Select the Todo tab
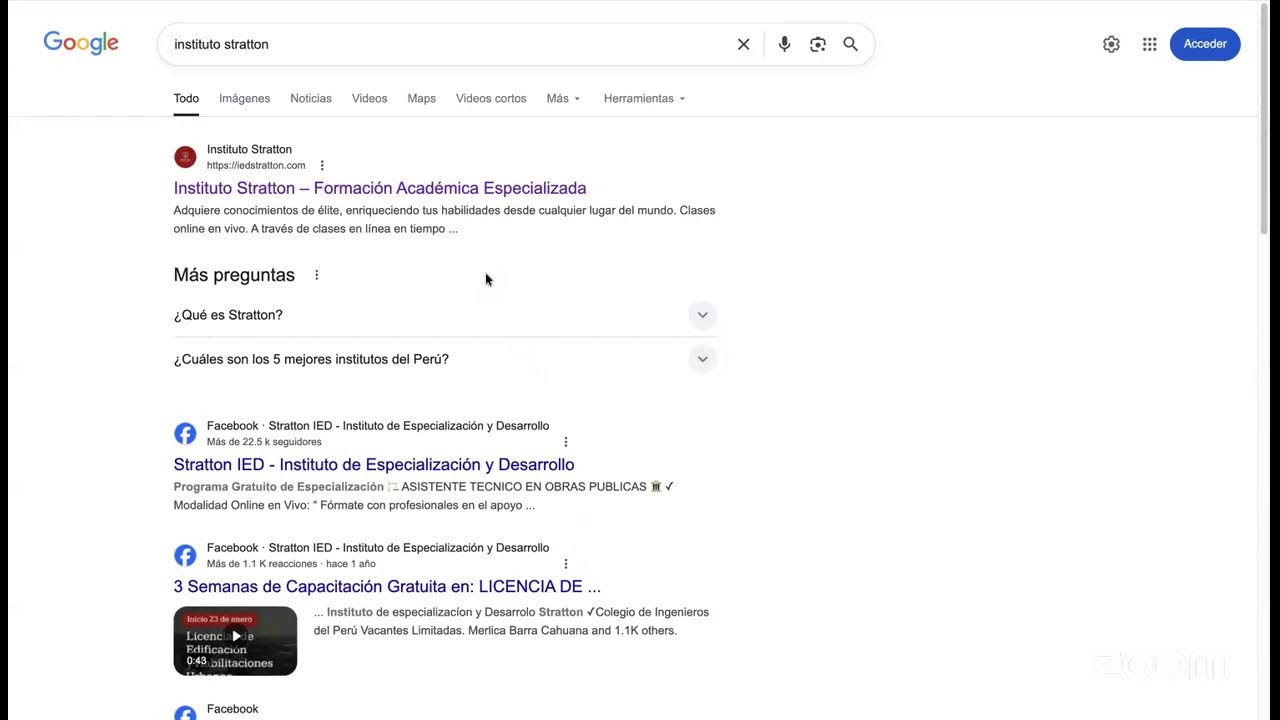This screenshot has height=720, width=1280. coord(186,98)
